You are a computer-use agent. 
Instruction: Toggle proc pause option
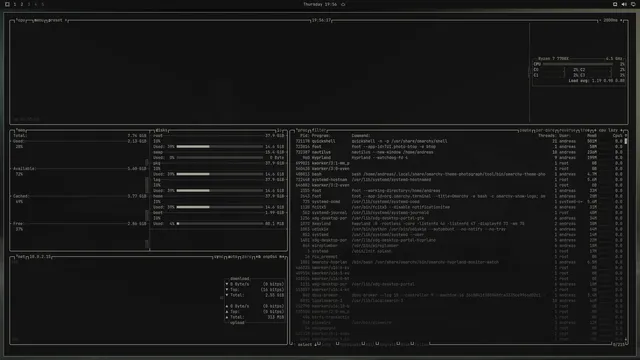point(525,130)
